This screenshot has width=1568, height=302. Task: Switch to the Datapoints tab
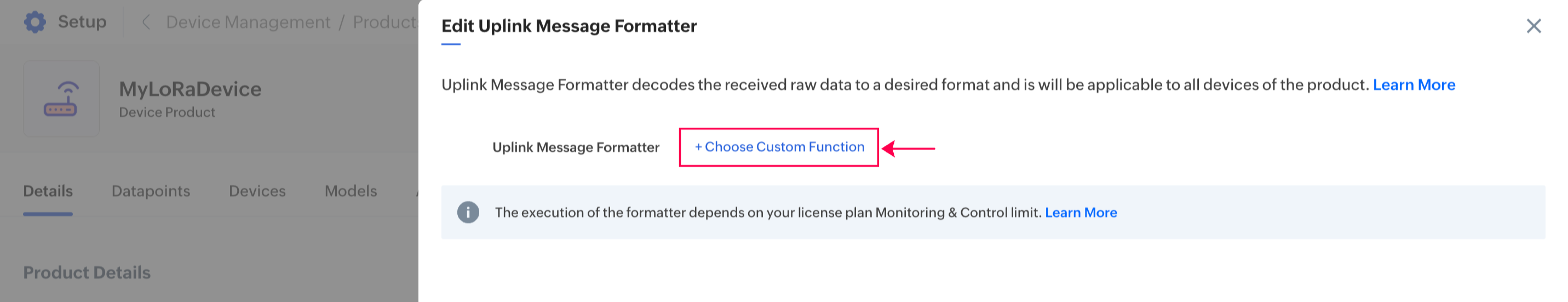tap(151, 191)
